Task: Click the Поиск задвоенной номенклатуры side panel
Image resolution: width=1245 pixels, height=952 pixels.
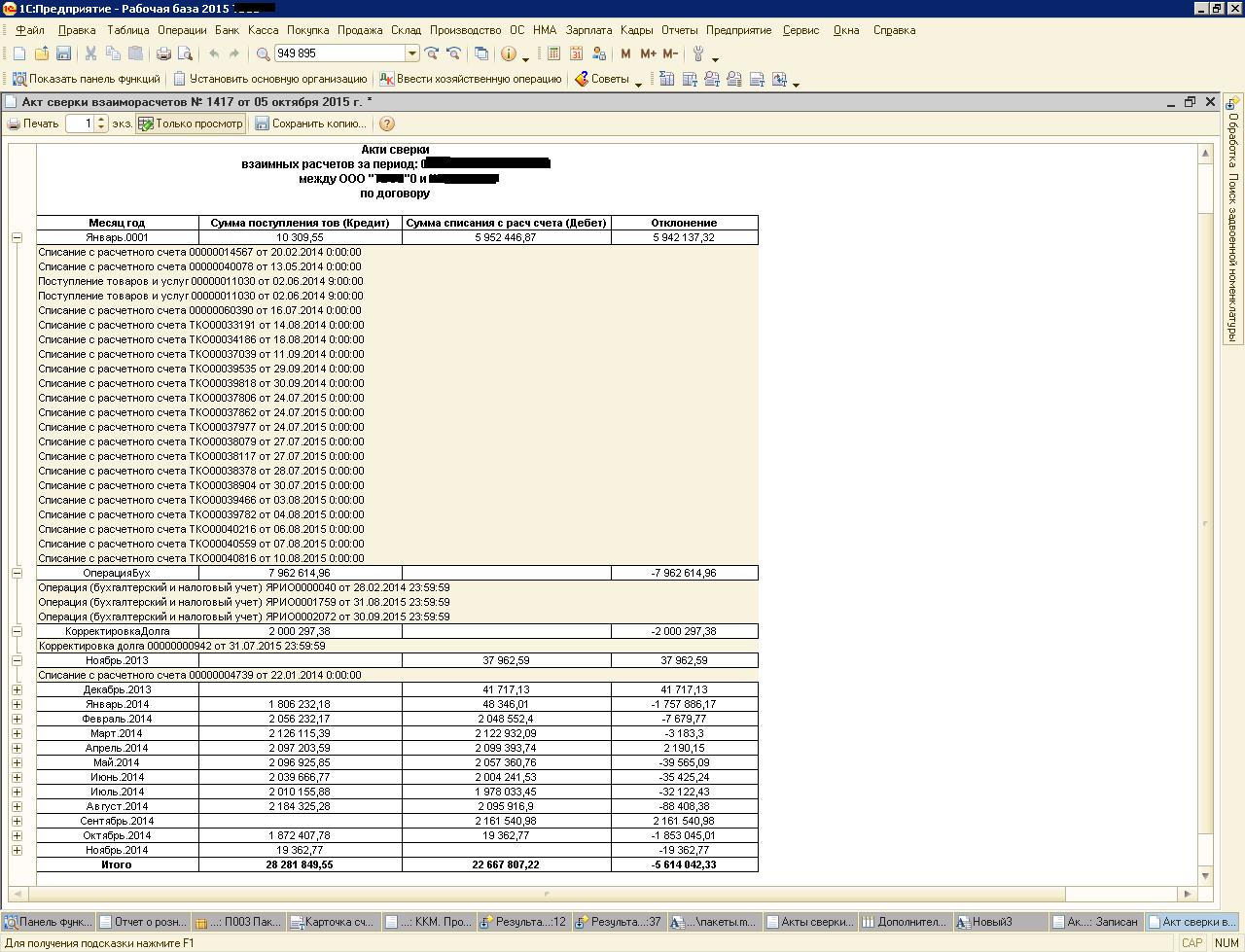Action: click(1233, 219)
